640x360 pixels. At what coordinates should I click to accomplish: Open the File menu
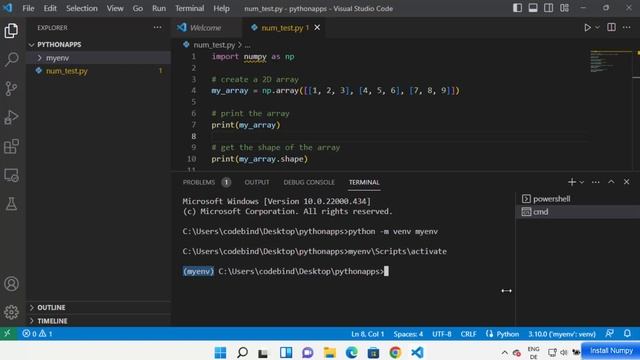click(28, 8)
